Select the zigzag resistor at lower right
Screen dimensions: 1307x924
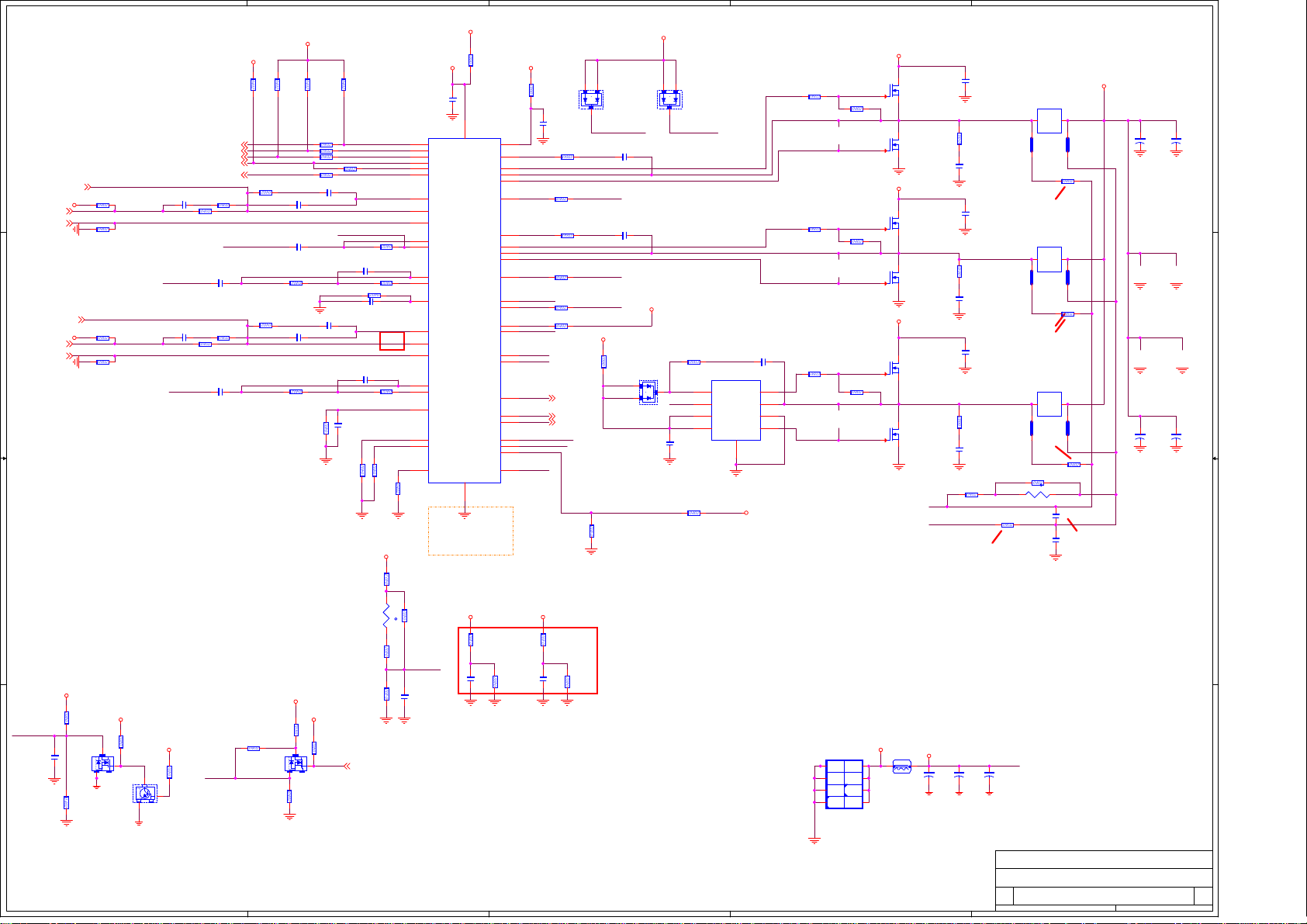tap(1038, 494)
